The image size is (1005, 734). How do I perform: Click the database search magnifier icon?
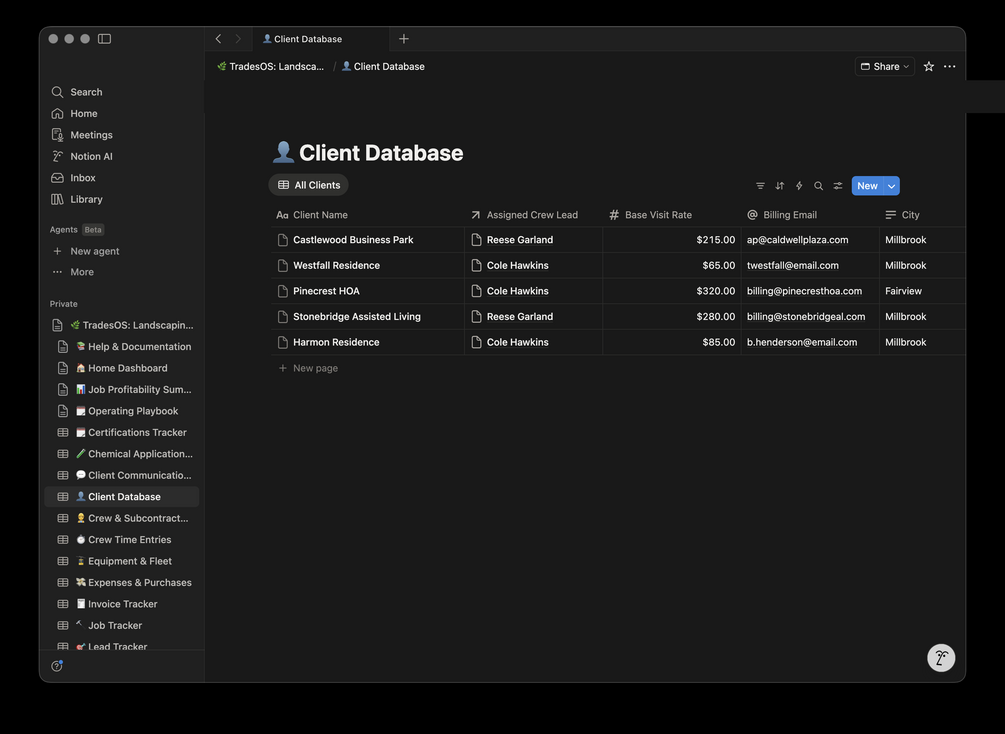[x=818, y=186]
